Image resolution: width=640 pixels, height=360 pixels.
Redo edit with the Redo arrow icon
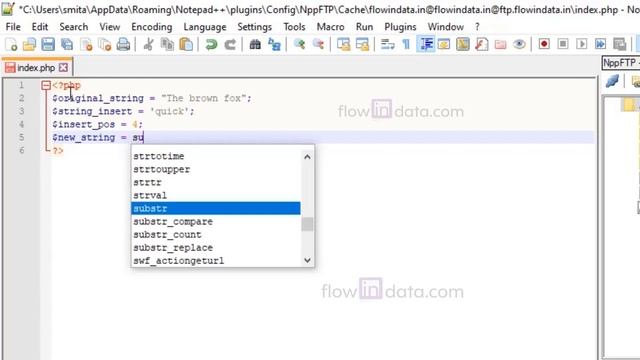click(x=230, y=44)
